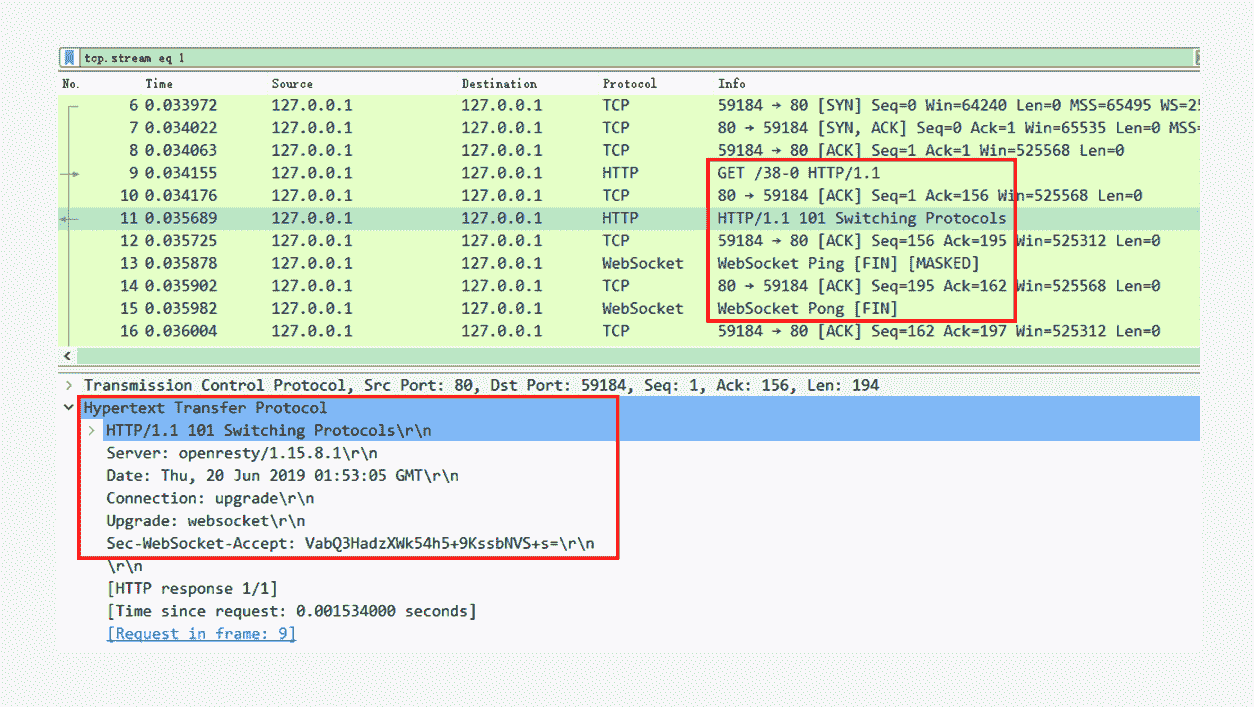The image size is (1254, 707).
Task: Click the tcp.stream eq 1 filter field
Action: click(636, 58)
